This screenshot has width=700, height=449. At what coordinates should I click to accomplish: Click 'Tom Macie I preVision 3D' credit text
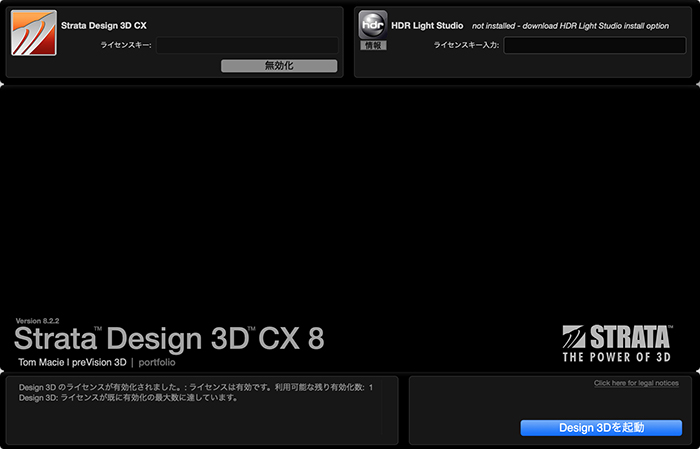[72, 362]
